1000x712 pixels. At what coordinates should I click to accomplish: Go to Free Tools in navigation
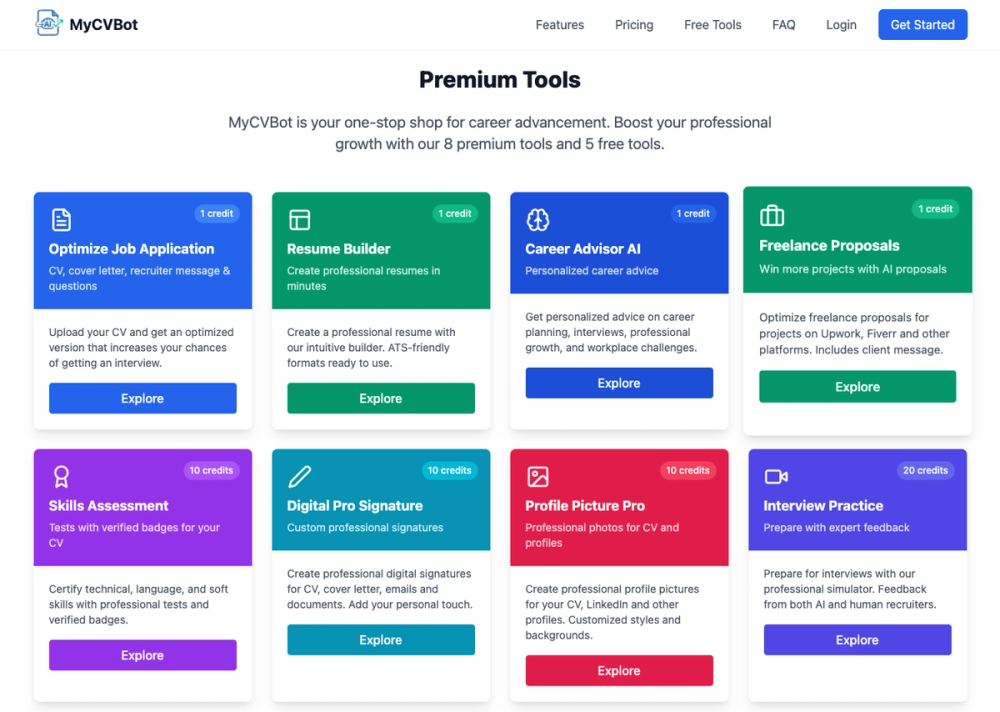pos(712,25)
